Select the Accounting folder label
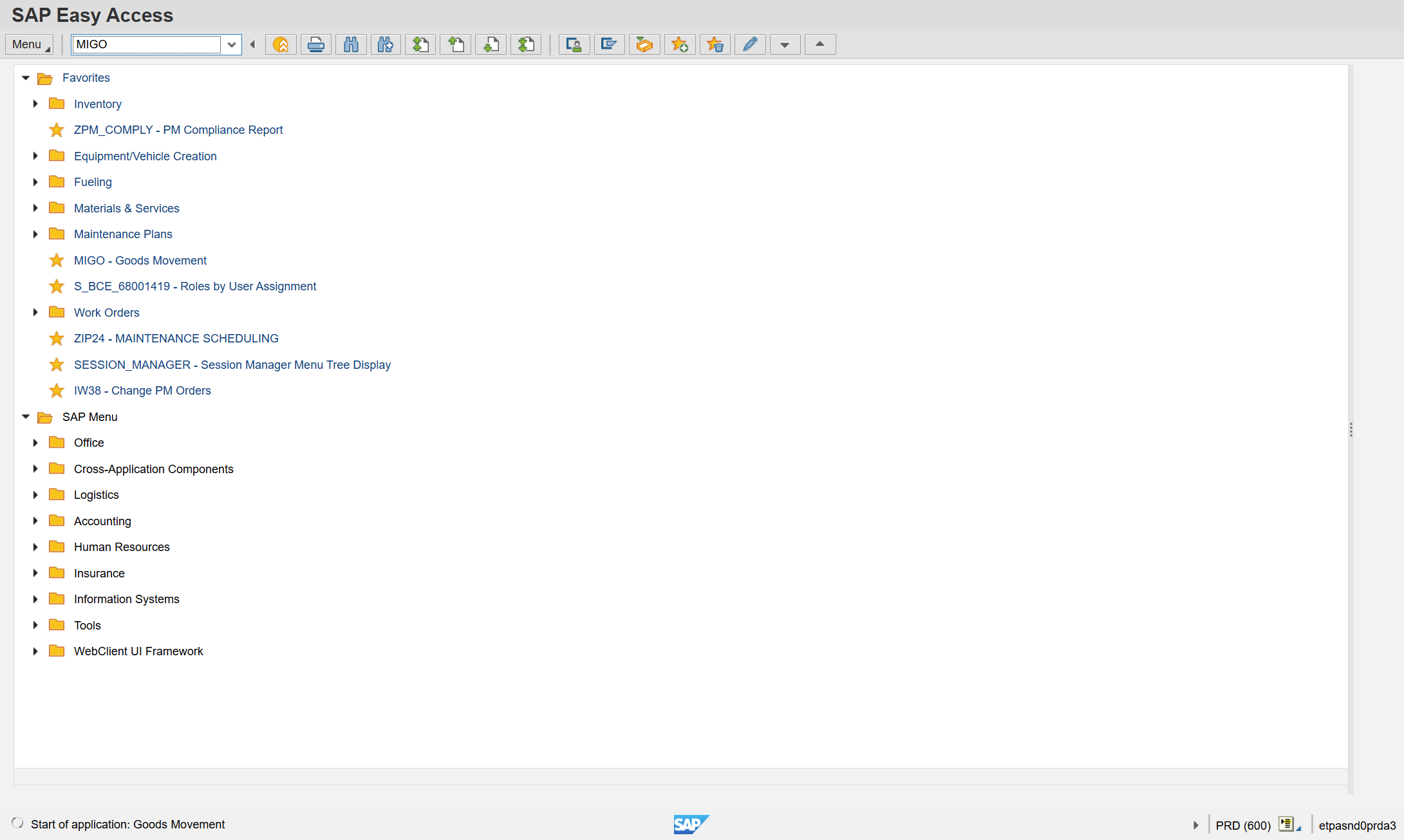1404x840 pixels. pos(102,521)
